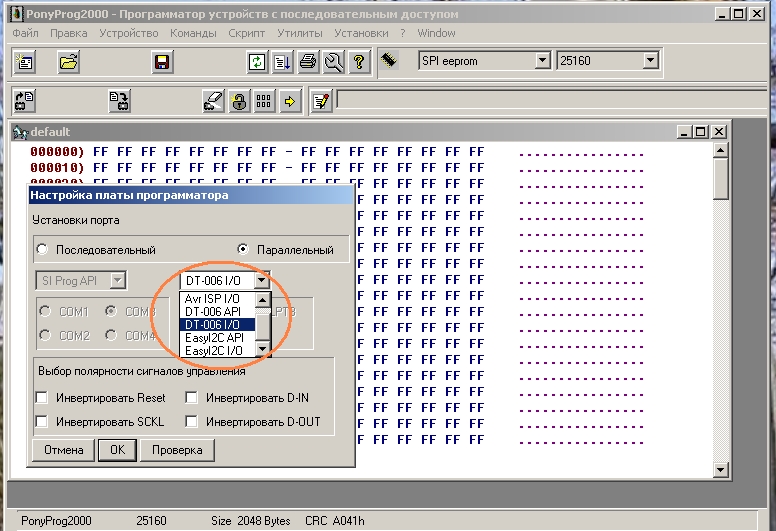Screen dimensions: 776x531
Task: Check the Инвертировать SCKL option
Action: pyautogui.click(x=42, y=422)
